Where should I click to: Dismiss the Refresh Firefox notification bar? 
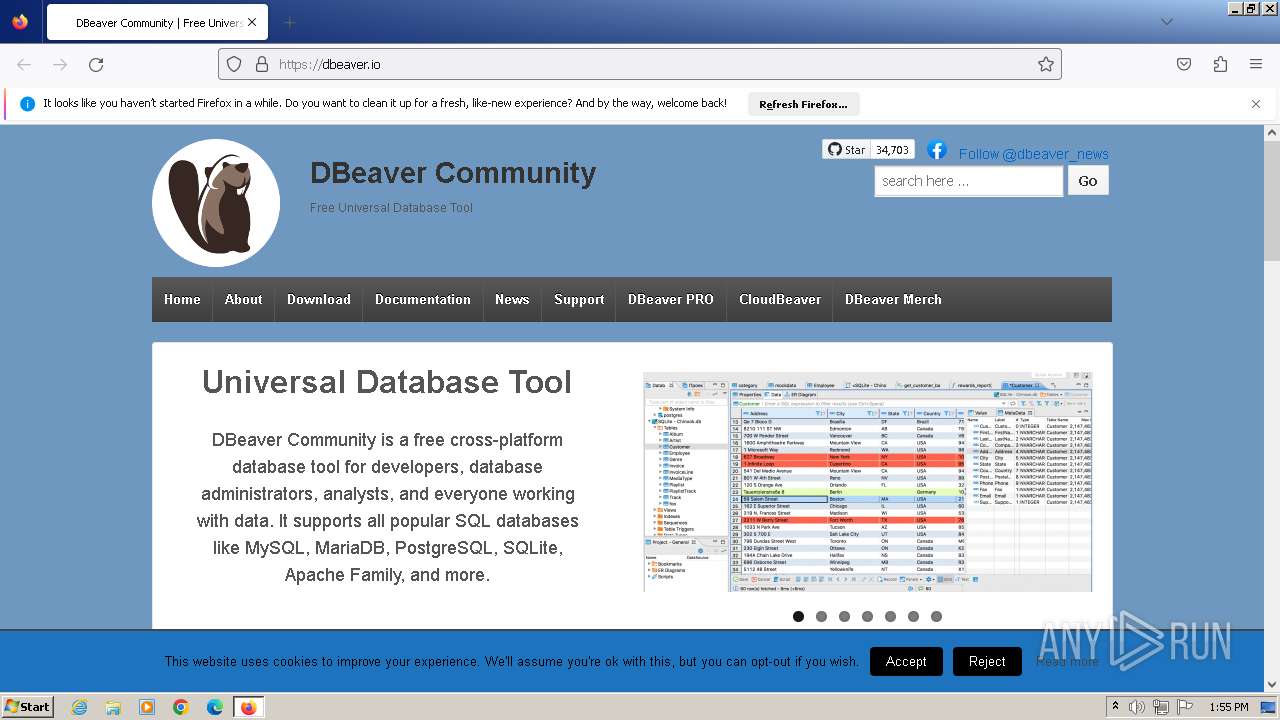tap(1256, 104)
